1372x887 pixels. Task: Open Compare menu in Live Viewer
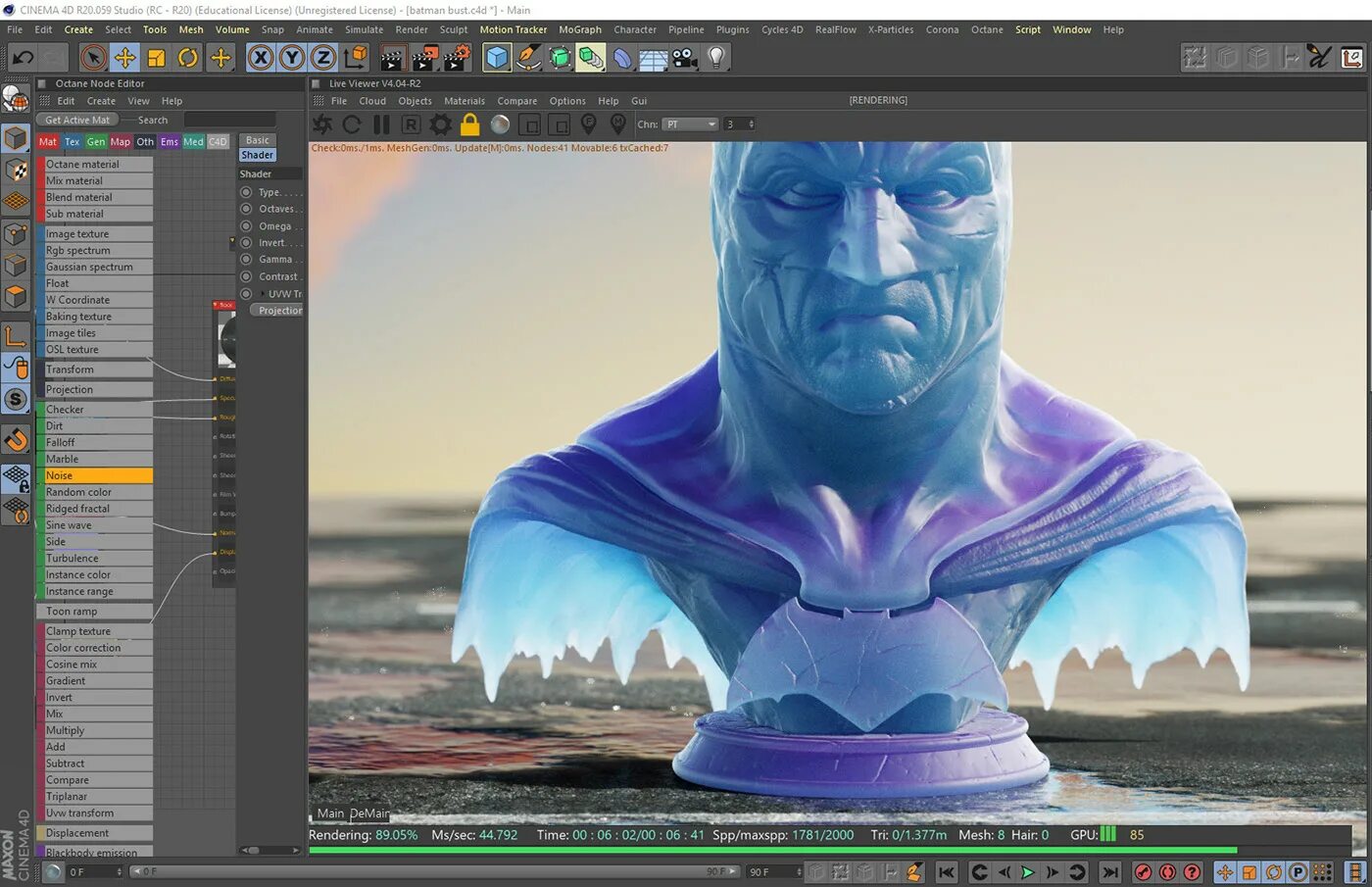coord(516,101)
